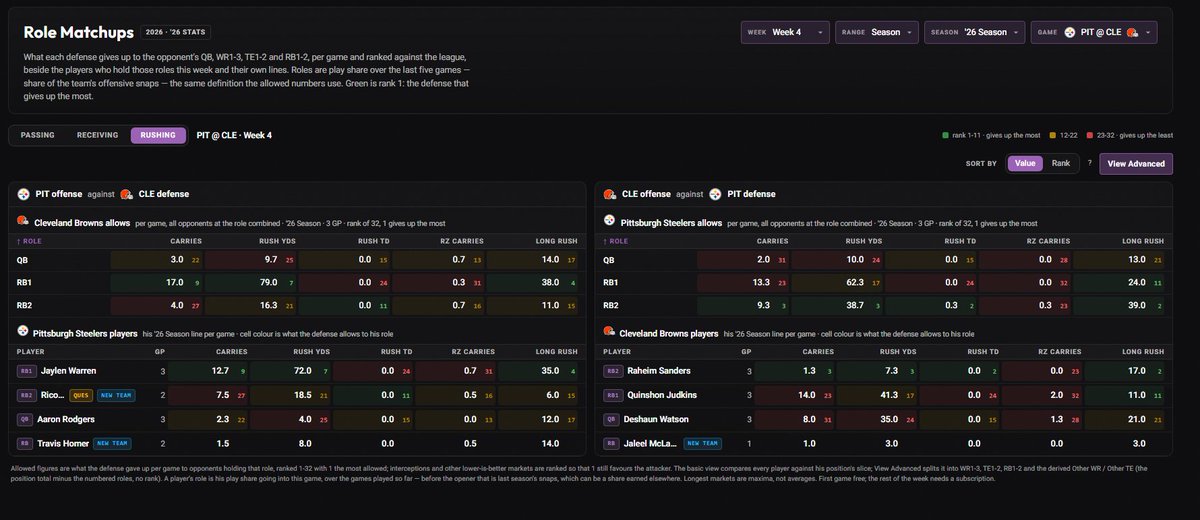Click yellow 12-22 legend swatch
This screenshot has height=520, width=1200.
point(1055,135)
